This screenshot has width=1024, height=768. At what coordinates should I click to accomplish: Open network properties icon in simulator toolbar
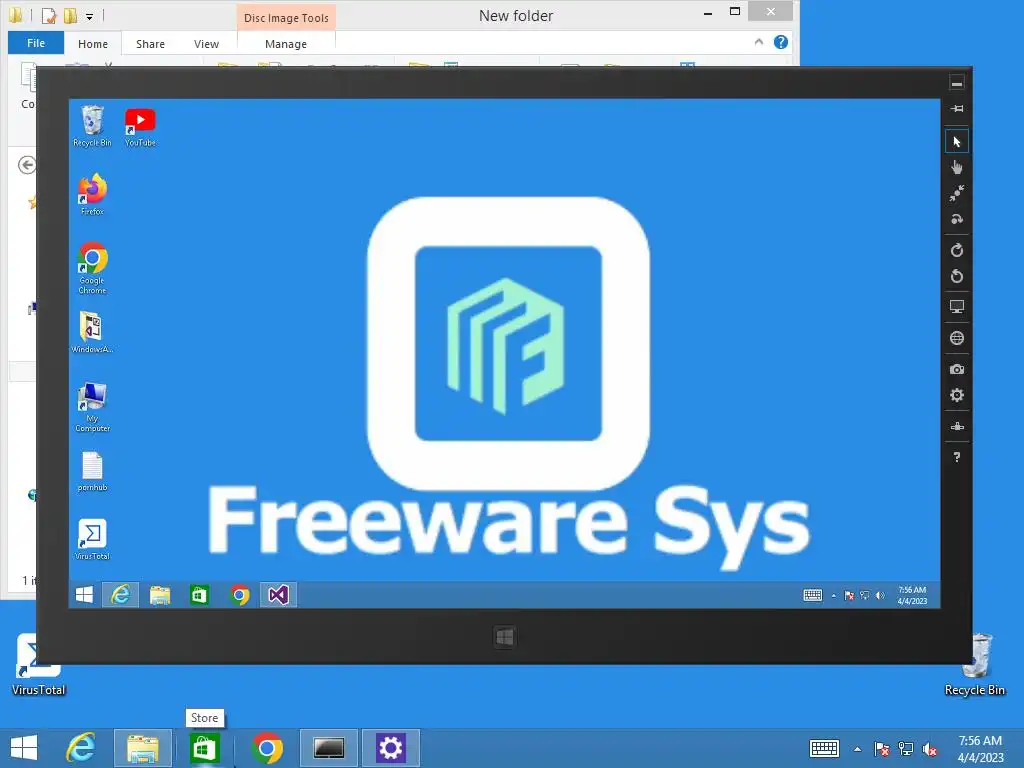957,426
